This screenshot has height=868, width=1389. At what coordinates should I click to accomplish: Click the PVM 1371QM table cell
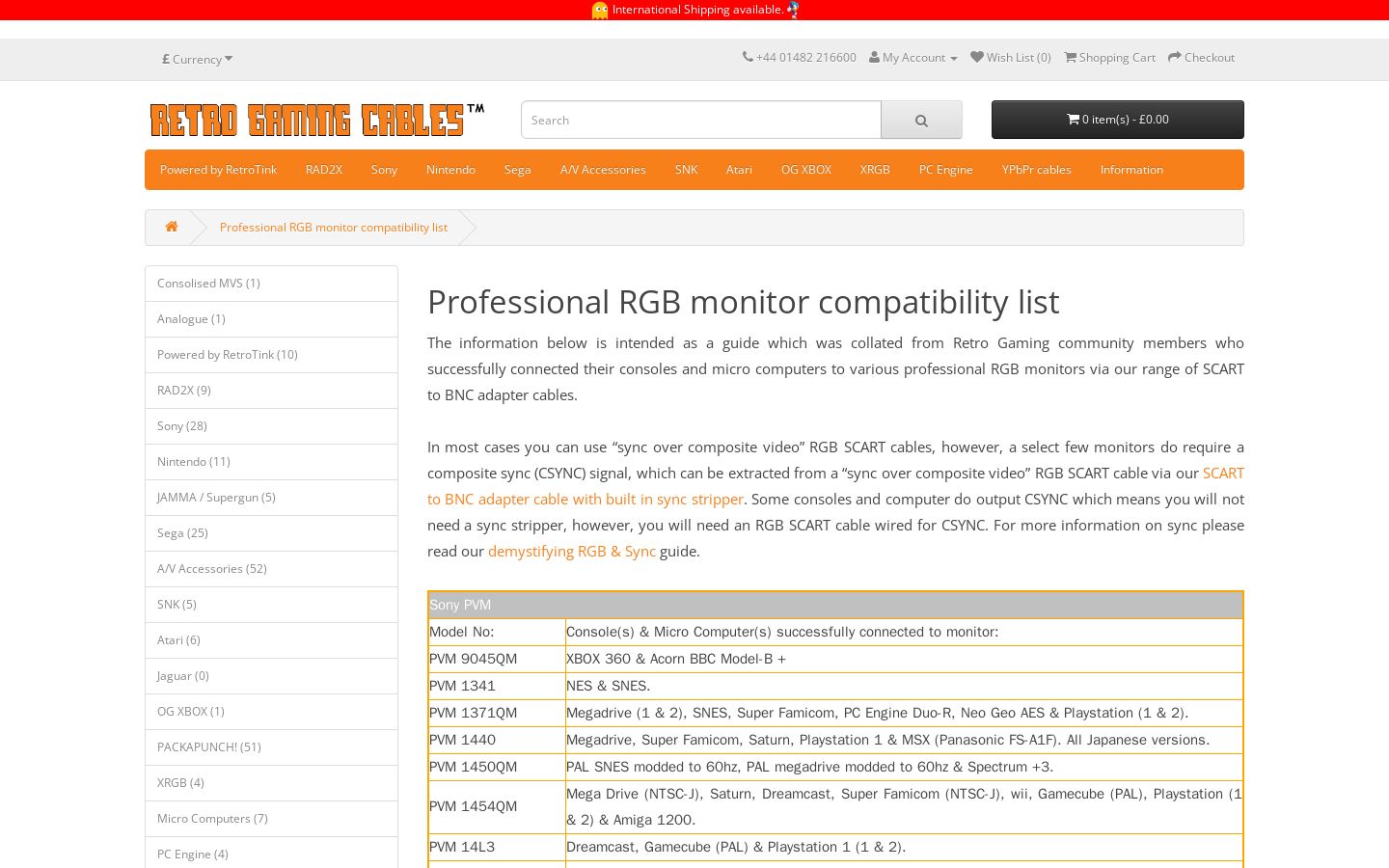[497, 713]
